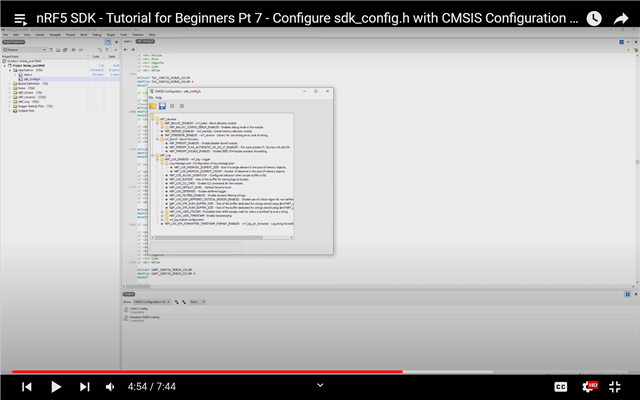Open the YouTube playlist menu icon
This screenshot has width=640, height=400.
[20, 18]
